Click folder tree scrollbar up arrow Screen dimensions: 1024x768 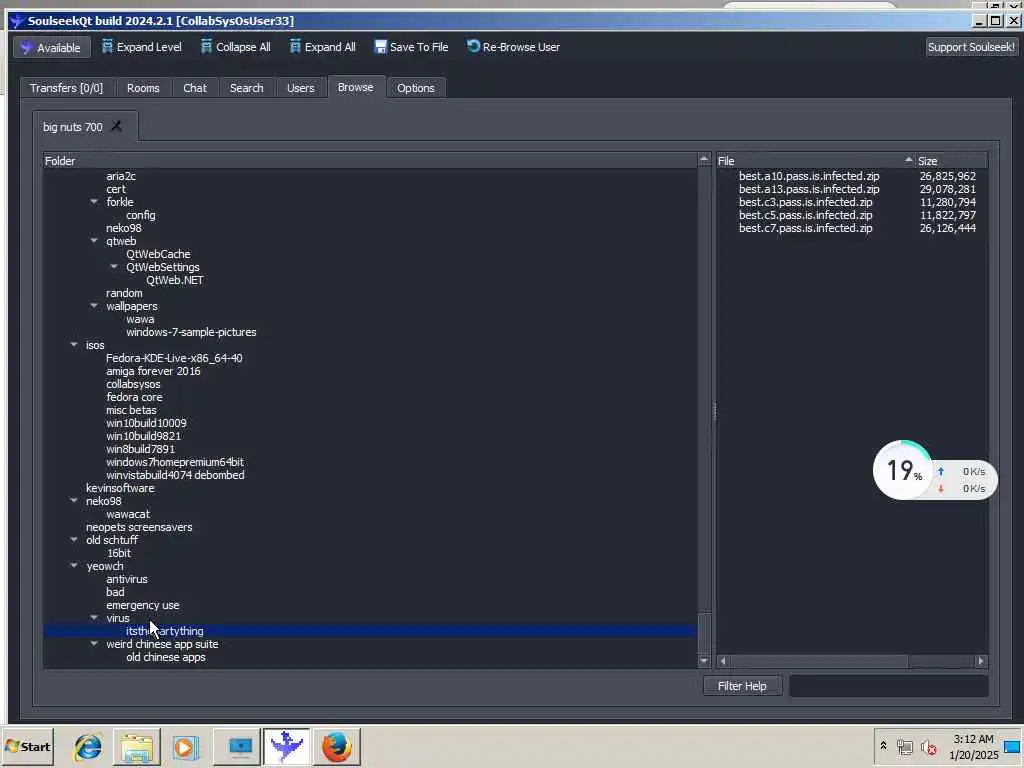704,159
